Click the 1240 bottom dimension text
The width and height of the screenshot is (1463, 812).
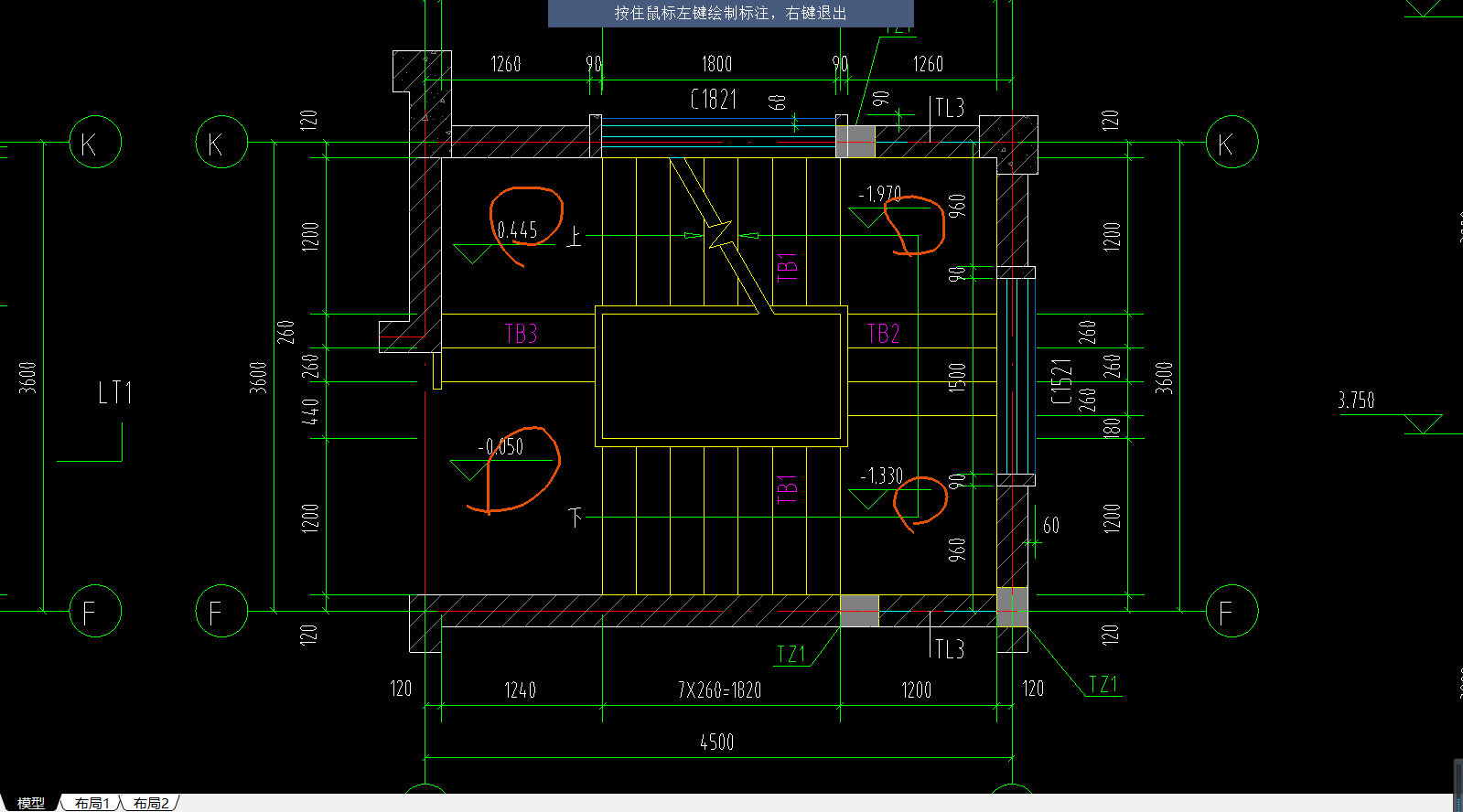pyautogui.click(x=520, y=690)
